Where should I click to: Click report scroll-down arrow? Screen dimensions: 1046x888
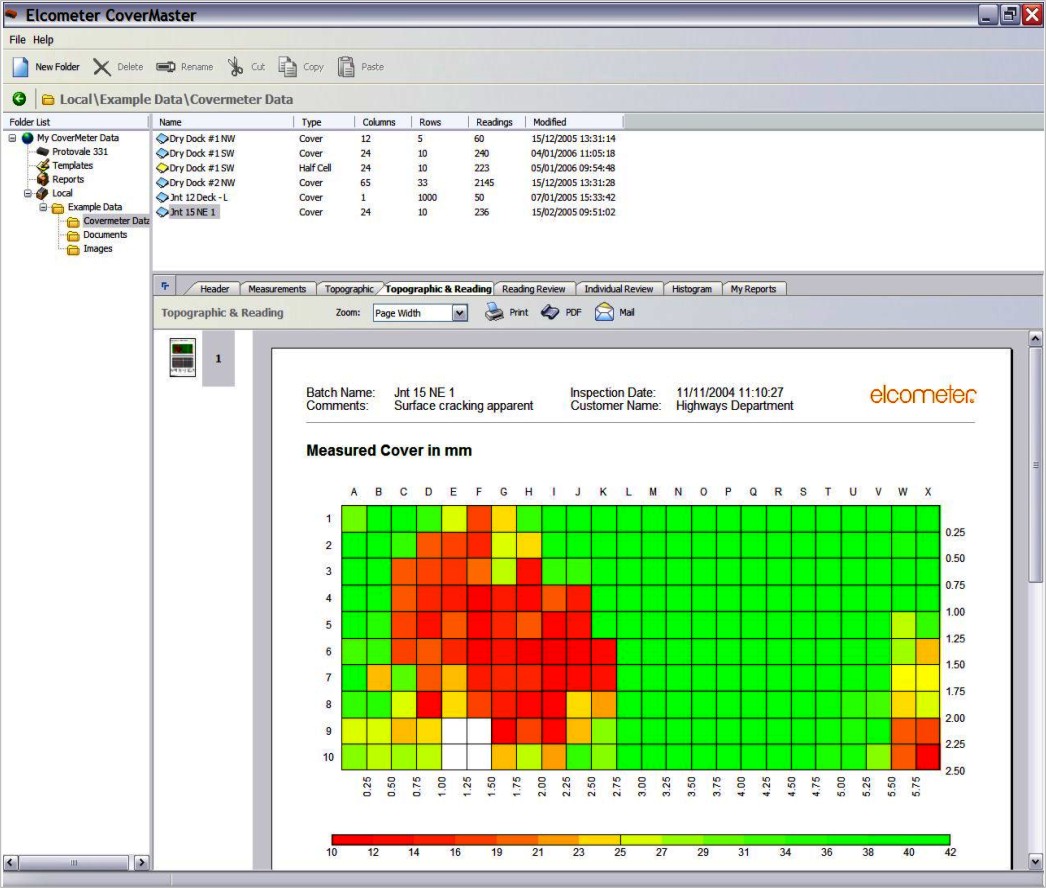(1035, 861)
